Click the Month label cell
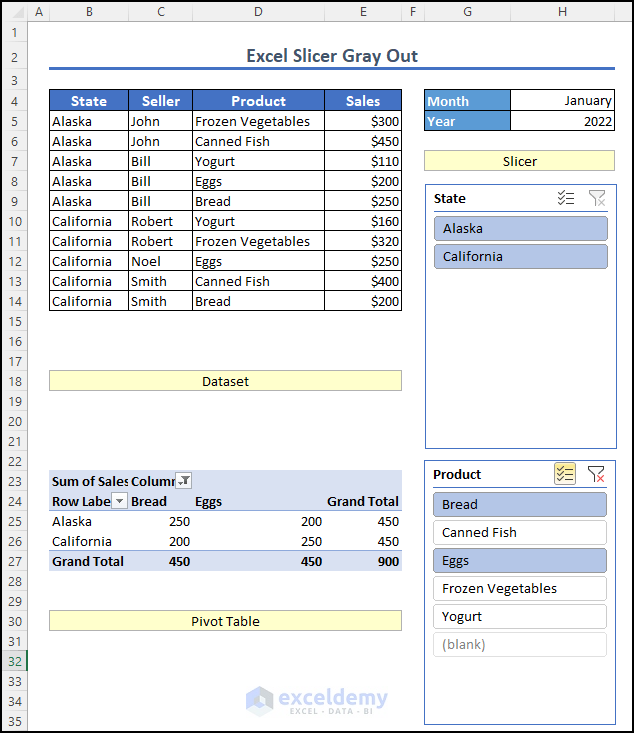This screenshot has height=733, width=634. (467, 101)
